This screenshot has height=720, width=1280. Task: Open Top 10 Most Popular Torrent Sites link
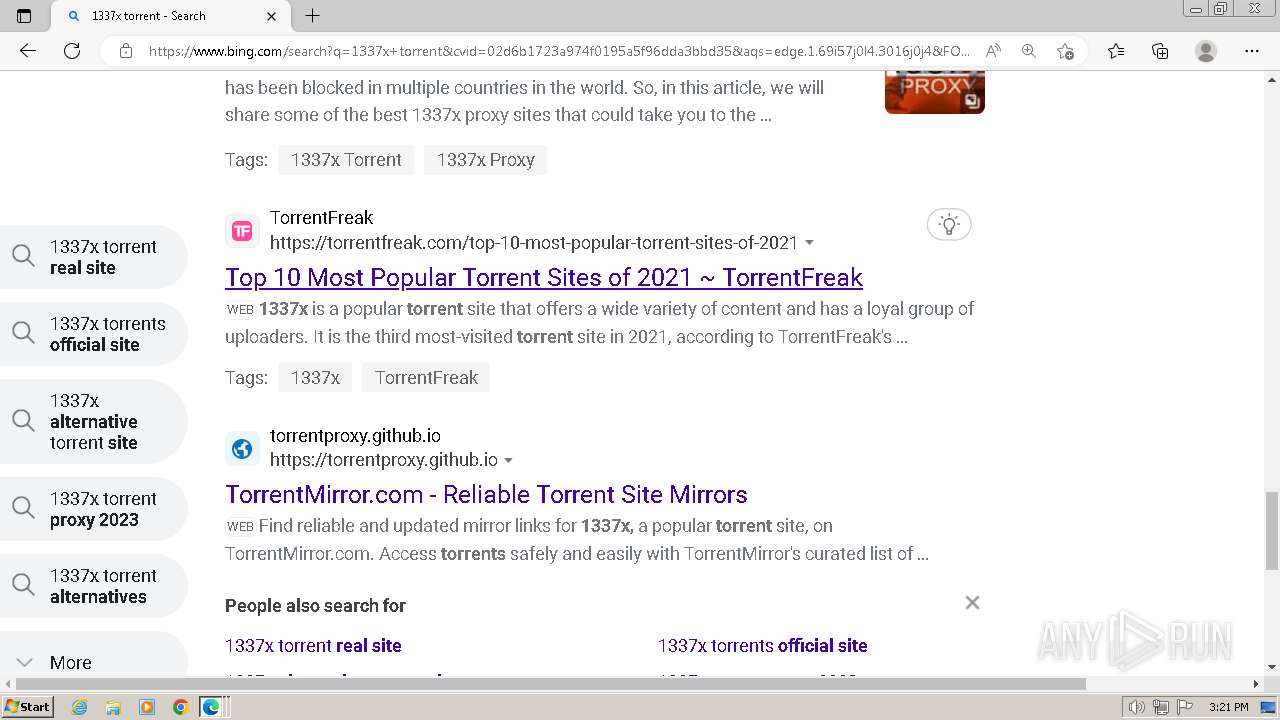pos(544,277)
